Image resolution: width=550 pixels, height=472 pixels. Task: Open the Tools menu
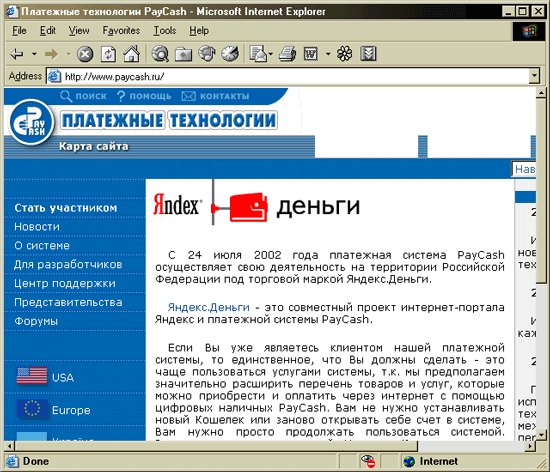165,31
